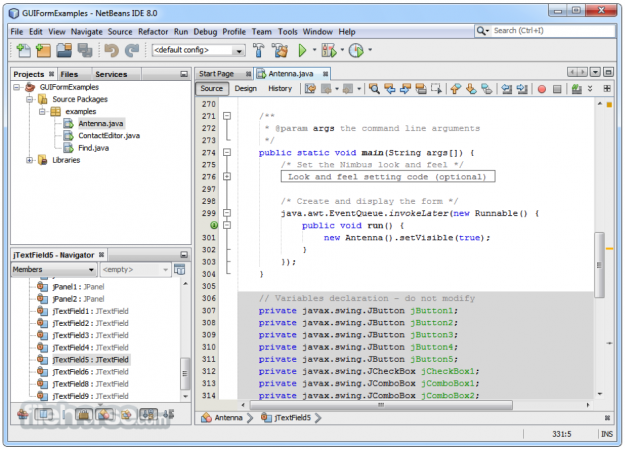This screenshot has width=625, height=450.
Task: Click the Find Selection magnifier icon
Action: 374,88
